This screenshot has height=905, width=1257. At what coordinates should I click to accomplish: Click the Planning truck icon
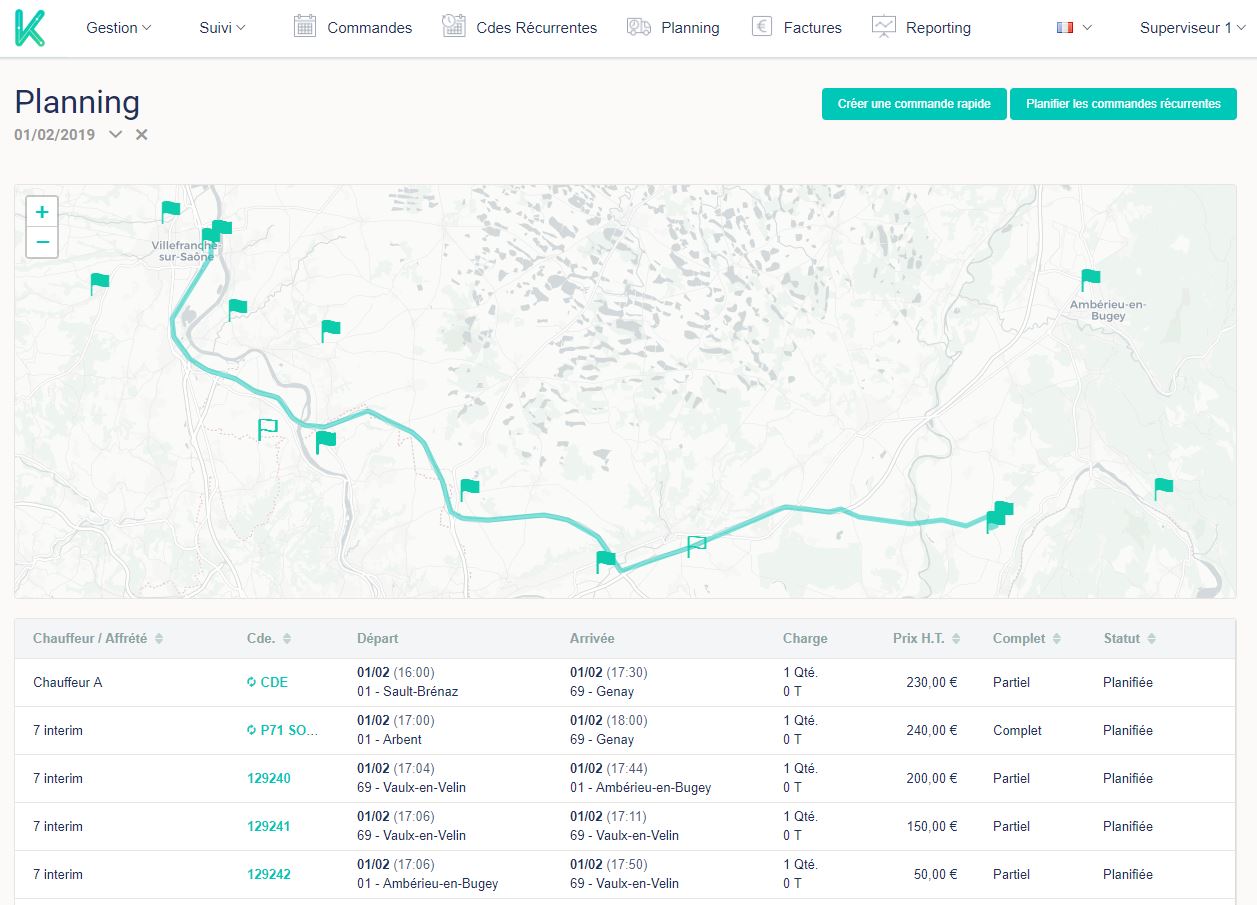639,27
